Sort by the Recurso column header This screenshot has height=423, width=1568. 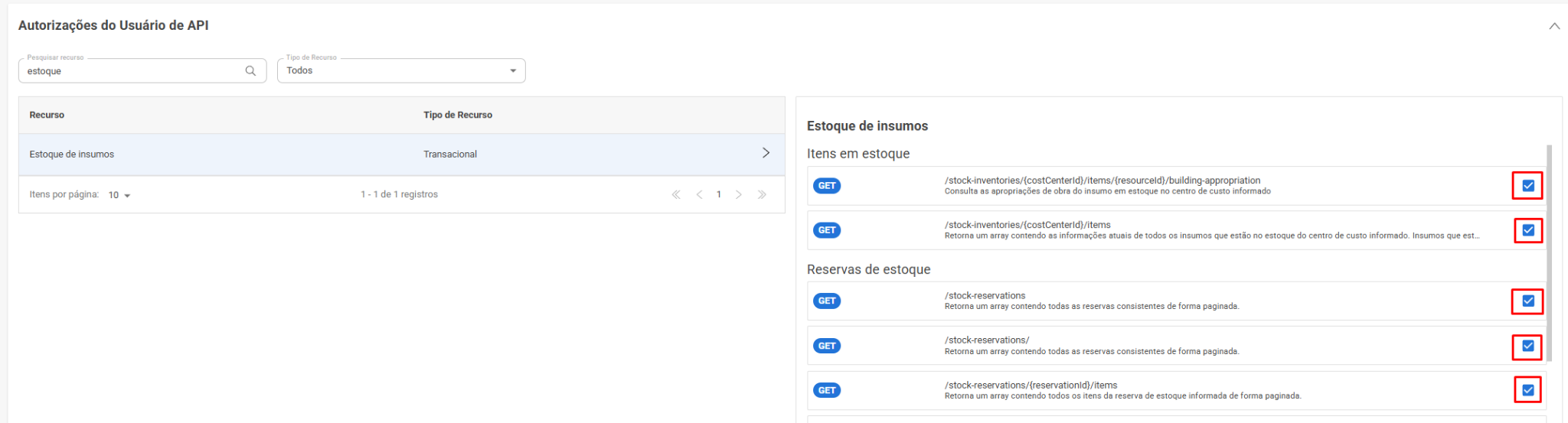47,115
